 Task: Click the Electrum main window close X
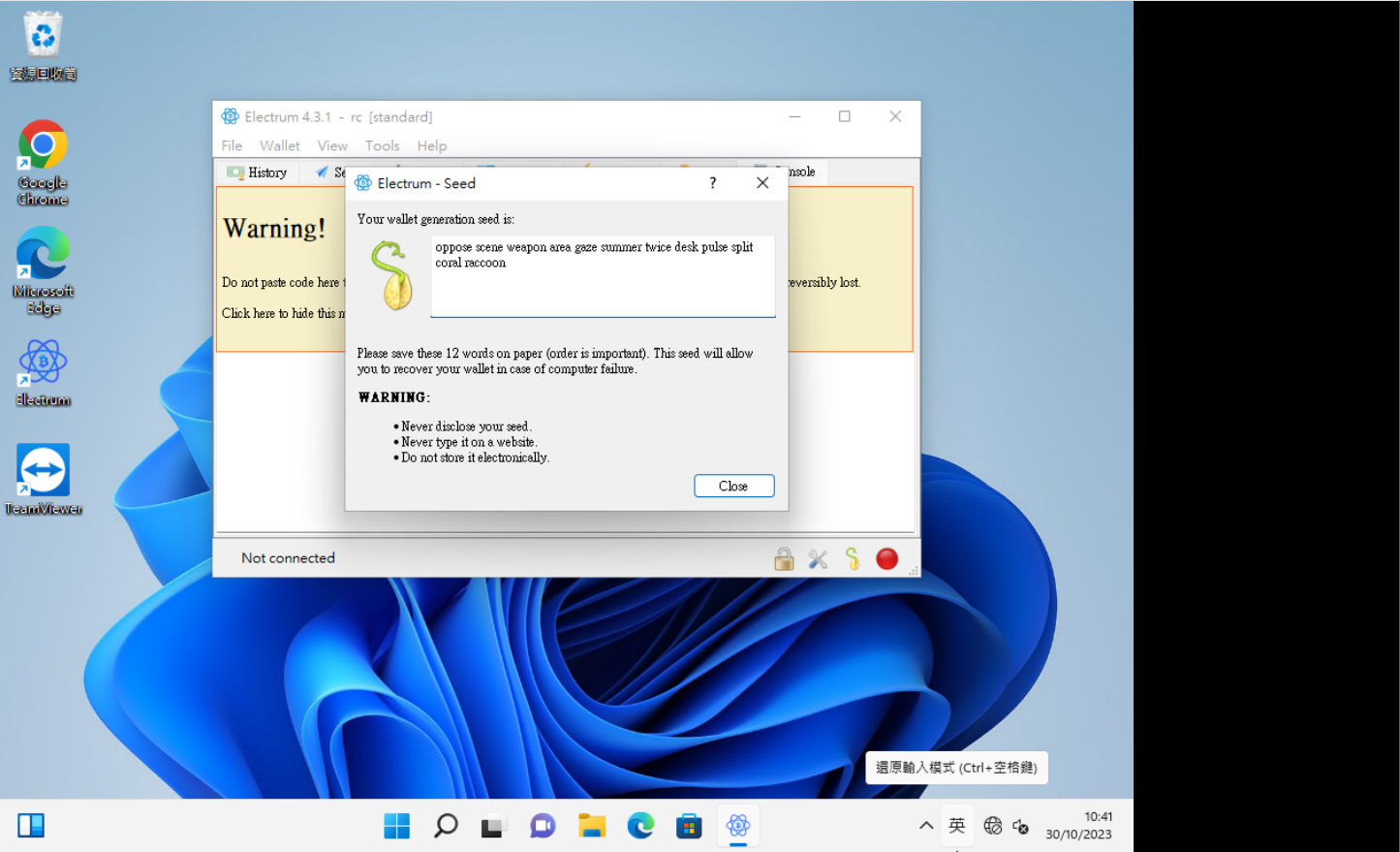[895, 116]
